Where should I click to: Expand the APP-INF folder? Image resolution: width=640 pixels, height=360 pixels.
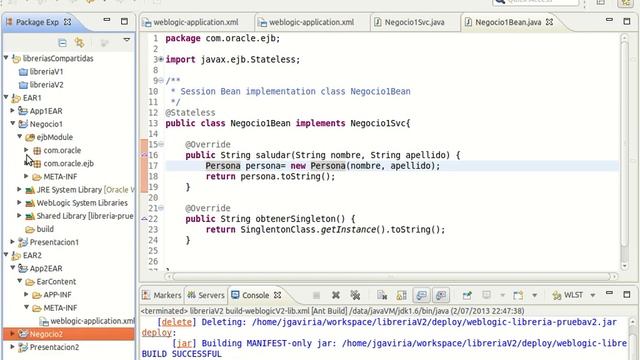coord(26,294)
